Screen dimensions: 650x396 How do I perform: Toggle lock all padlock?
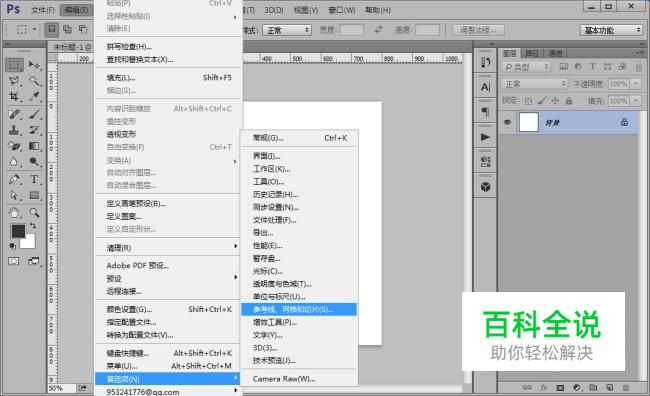[x=569, y=101]
